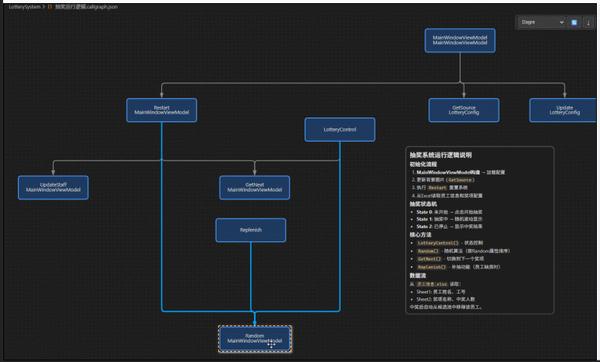Click the 核心方法 section heading

click(421, 235)
